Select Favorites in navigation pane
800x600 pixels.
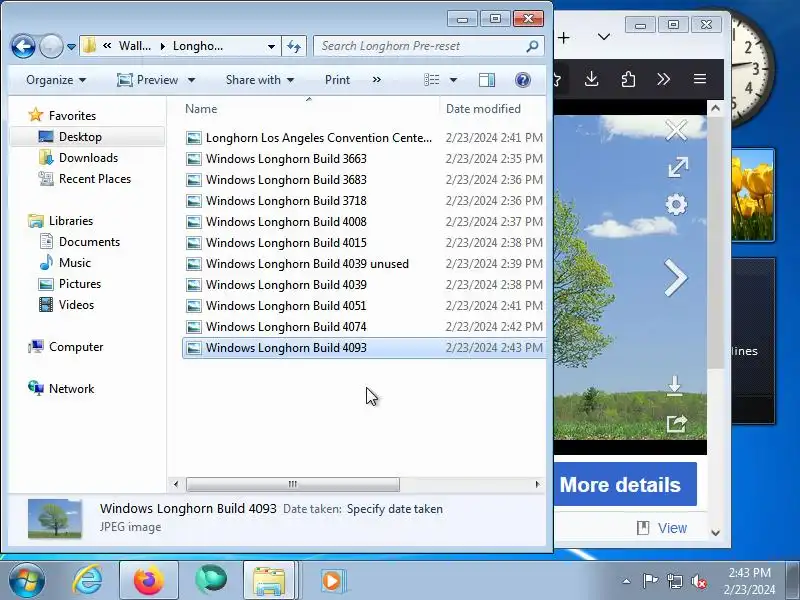72,116
